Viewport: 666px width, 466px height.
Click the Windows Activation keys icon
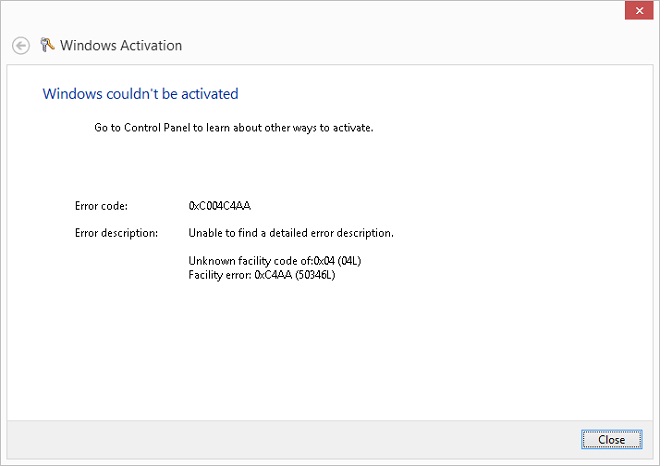click(47, 45)
